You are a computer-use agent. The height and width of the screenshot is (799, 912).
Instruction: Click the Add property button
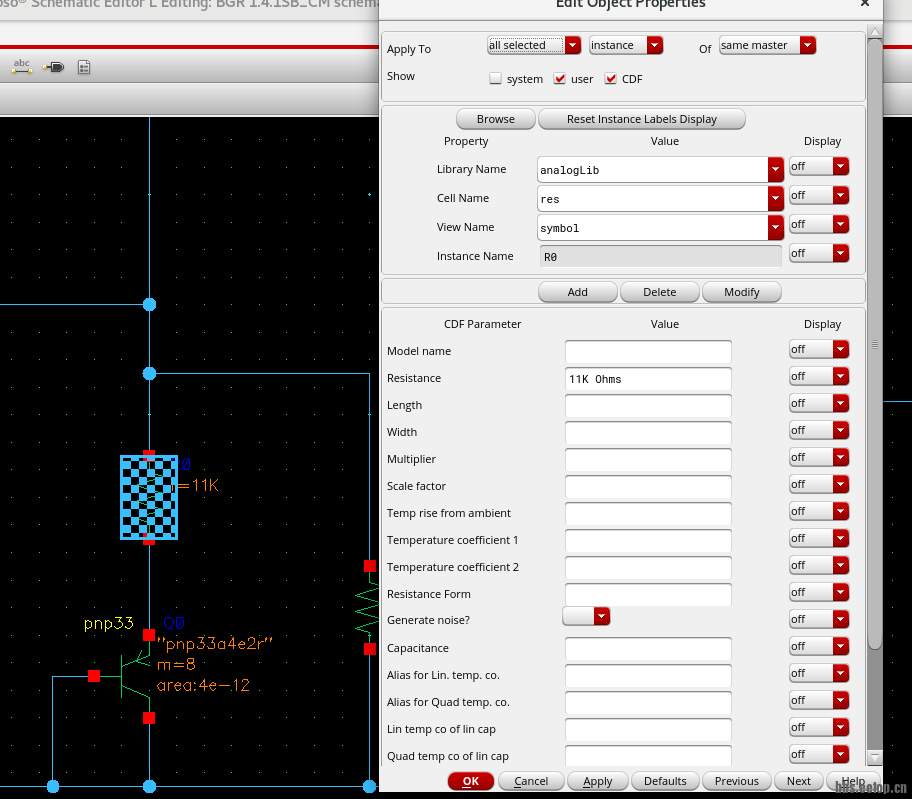578,292
